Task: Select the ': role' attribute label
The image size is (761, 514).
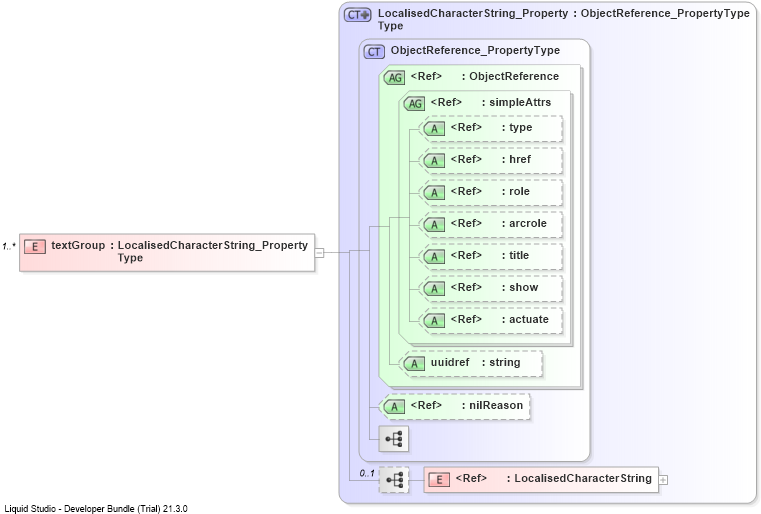Action: [516, 191]
